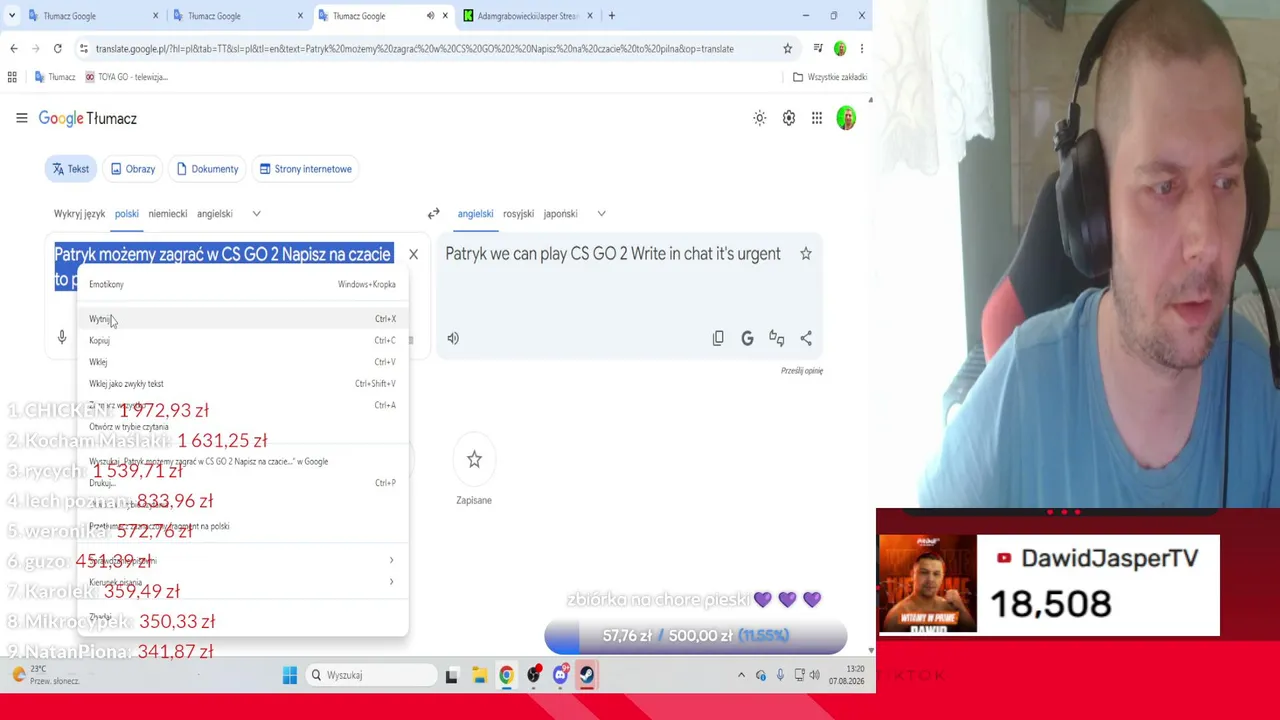Choose the Wyszukaj in Google context menu entry

point(243,461)
